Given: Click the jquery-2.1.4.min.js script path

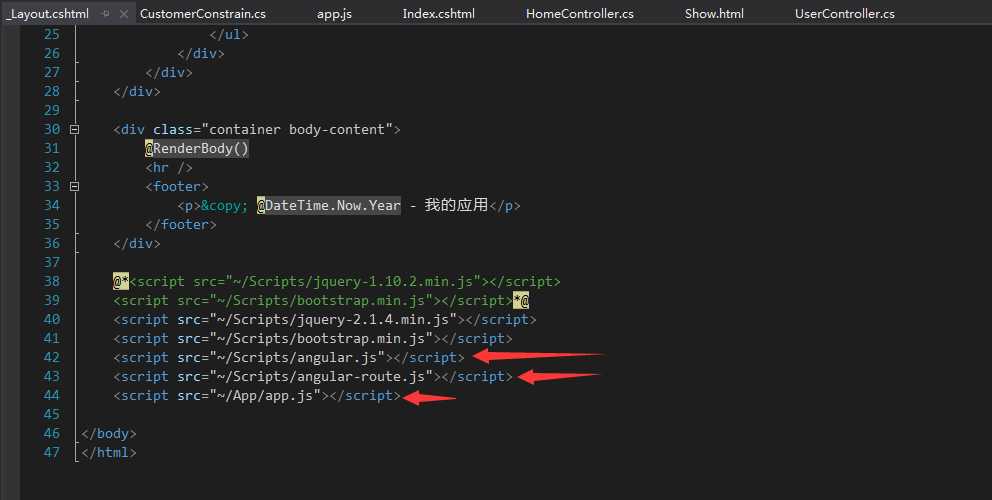Looking at the screenshot, I should pos(333,319).
